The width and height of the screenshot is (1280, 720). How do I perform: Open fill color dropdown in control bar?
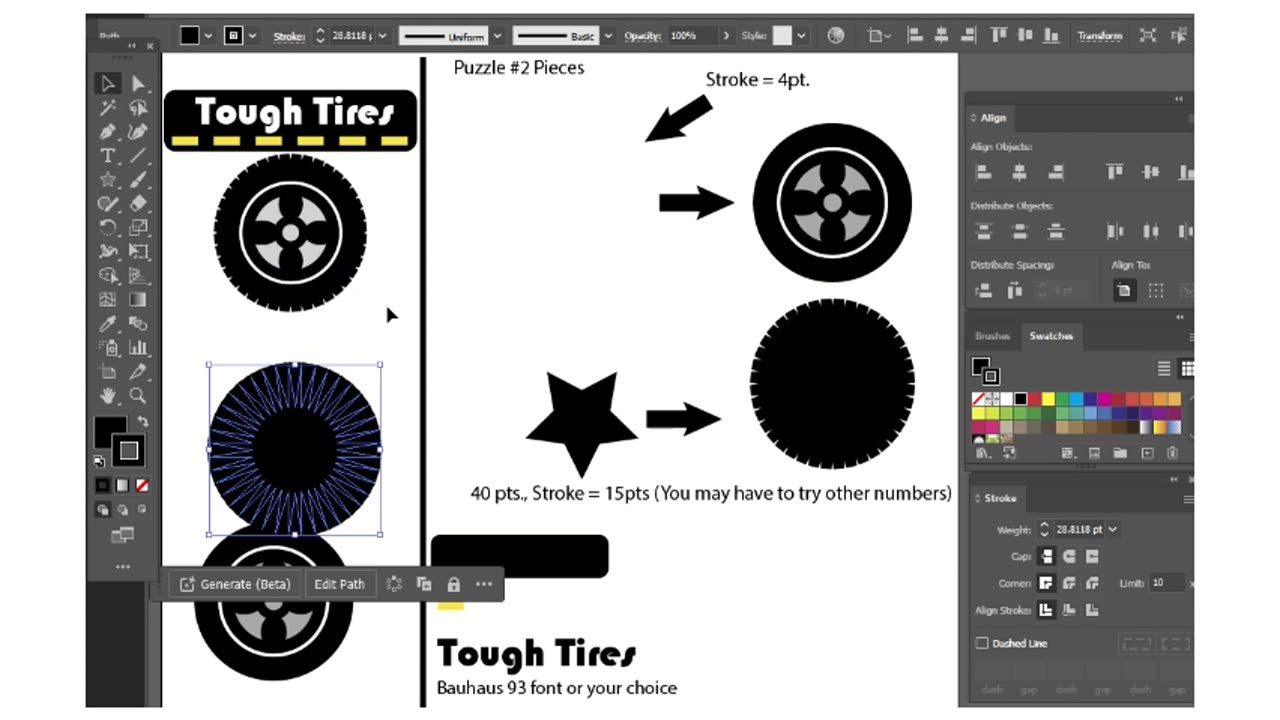209,35
